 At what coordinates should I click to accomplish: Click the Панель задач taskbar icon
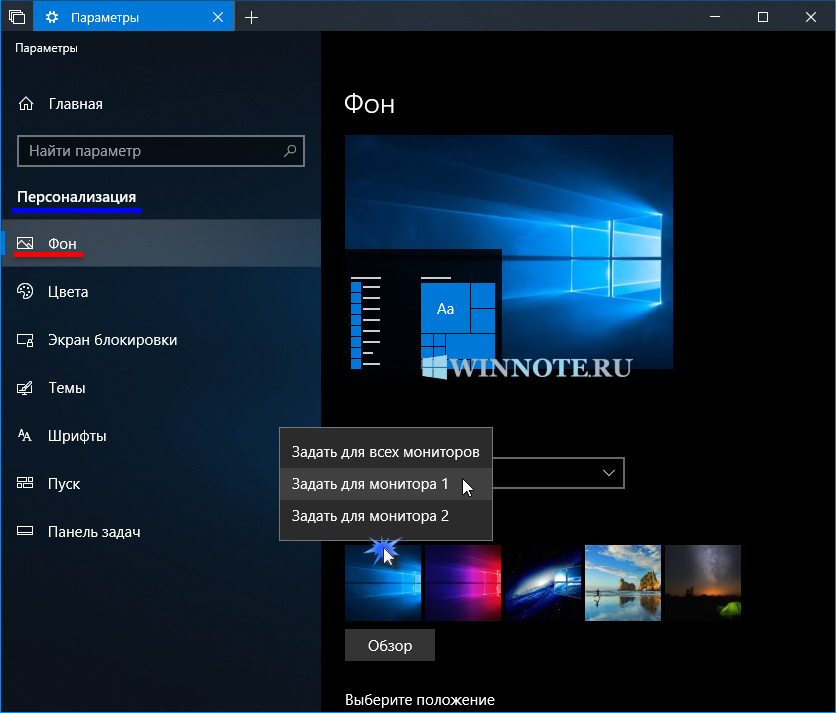(x=26, y=532)
